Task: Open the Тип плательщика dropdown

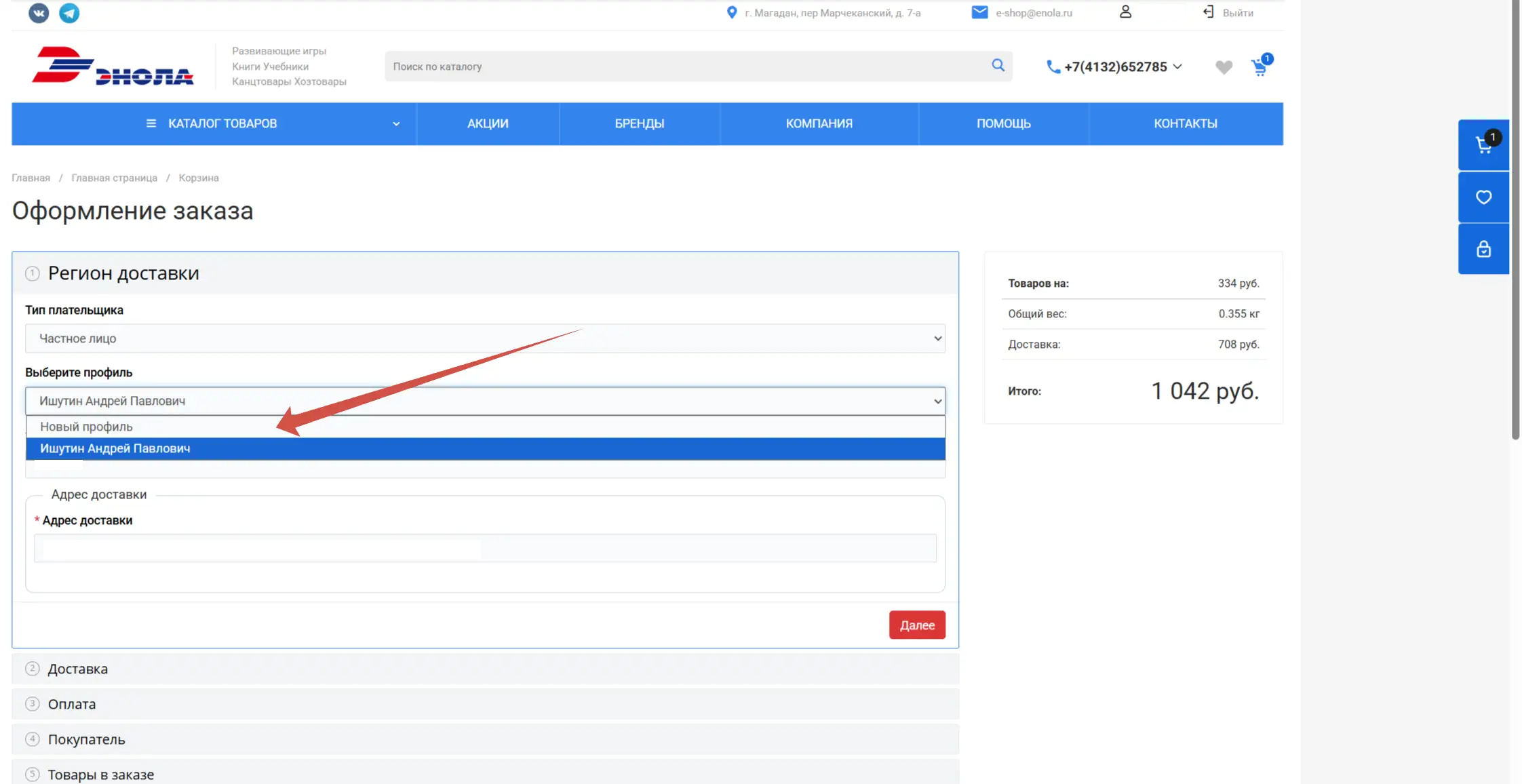Action: tap(485, 338)
